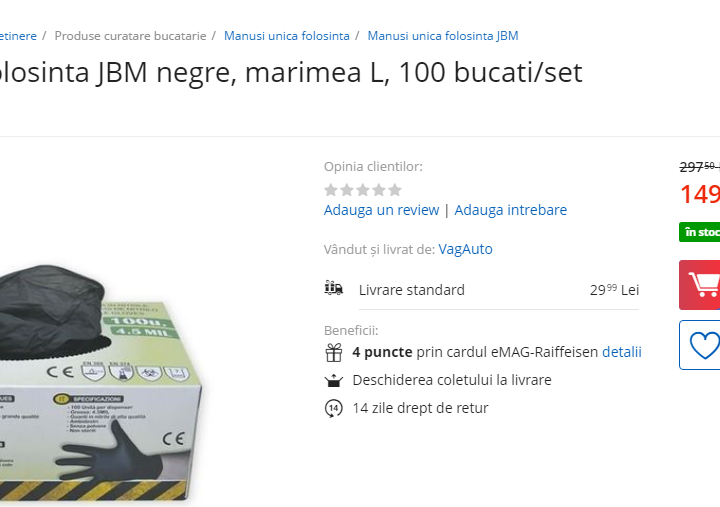Click the 14-day return icon

(x=334, y=408)
